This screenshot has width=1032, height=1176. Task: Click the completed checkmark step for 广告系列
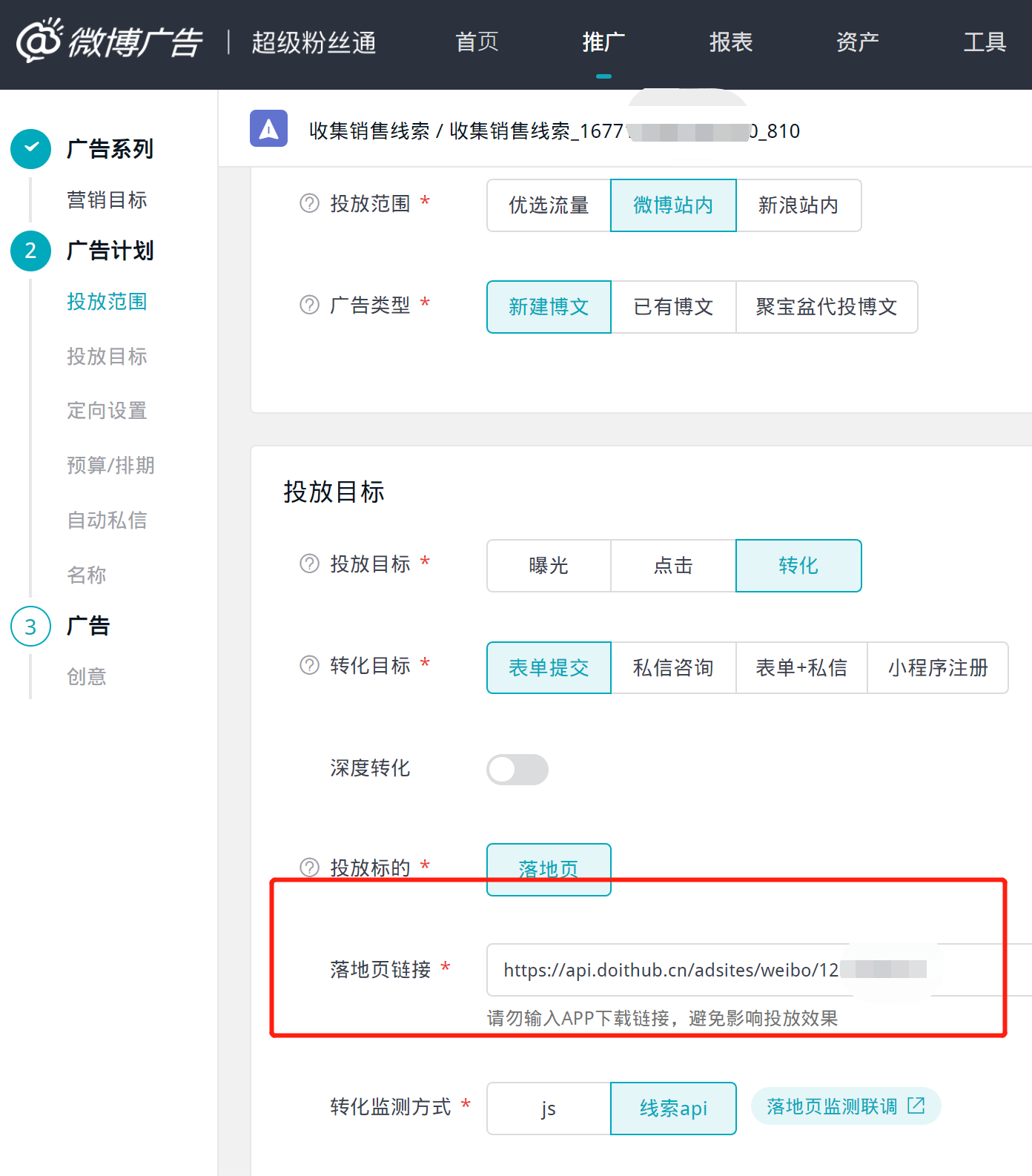pos(30,148)
